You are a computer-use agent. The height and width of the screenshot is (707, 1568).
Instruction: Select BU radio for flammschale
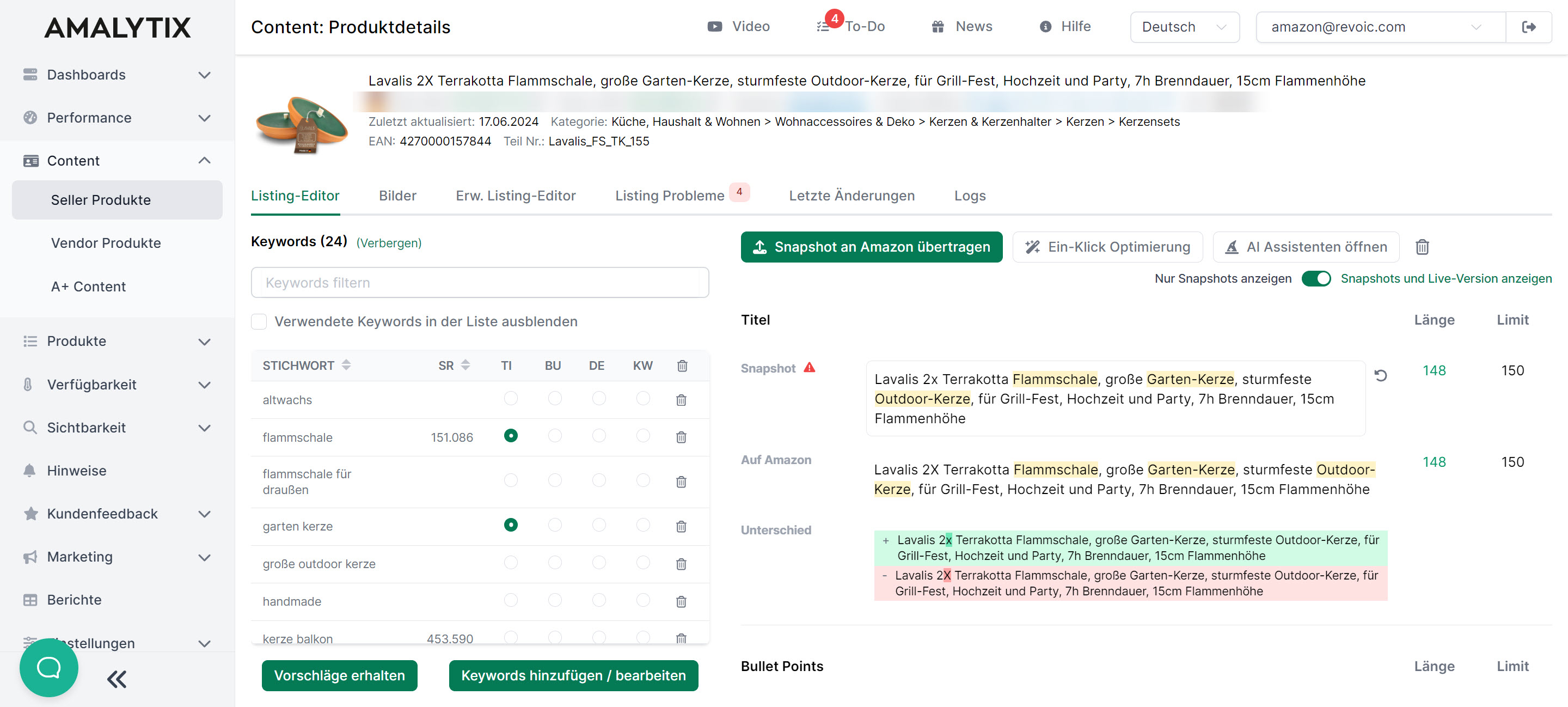click(555, 435)
